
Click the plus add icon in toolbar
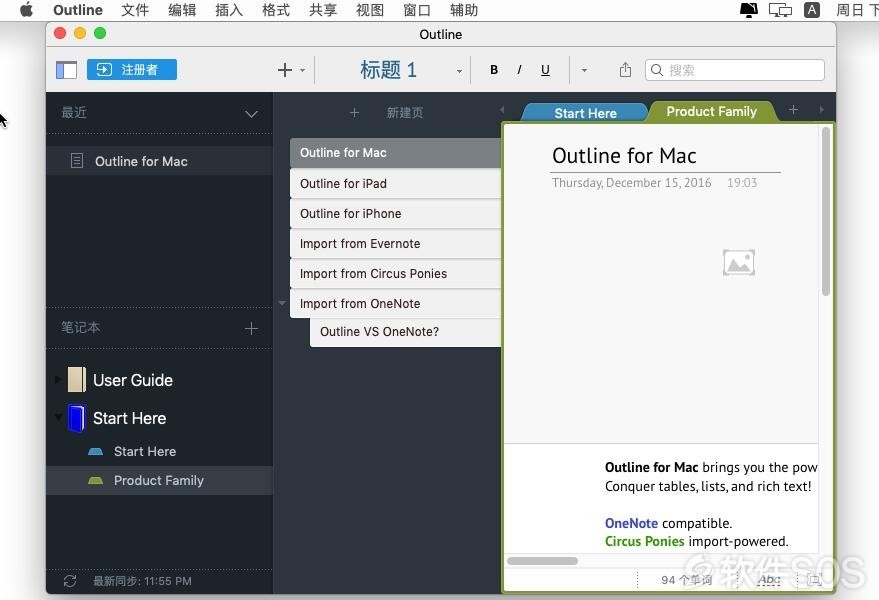coord(285,70)
